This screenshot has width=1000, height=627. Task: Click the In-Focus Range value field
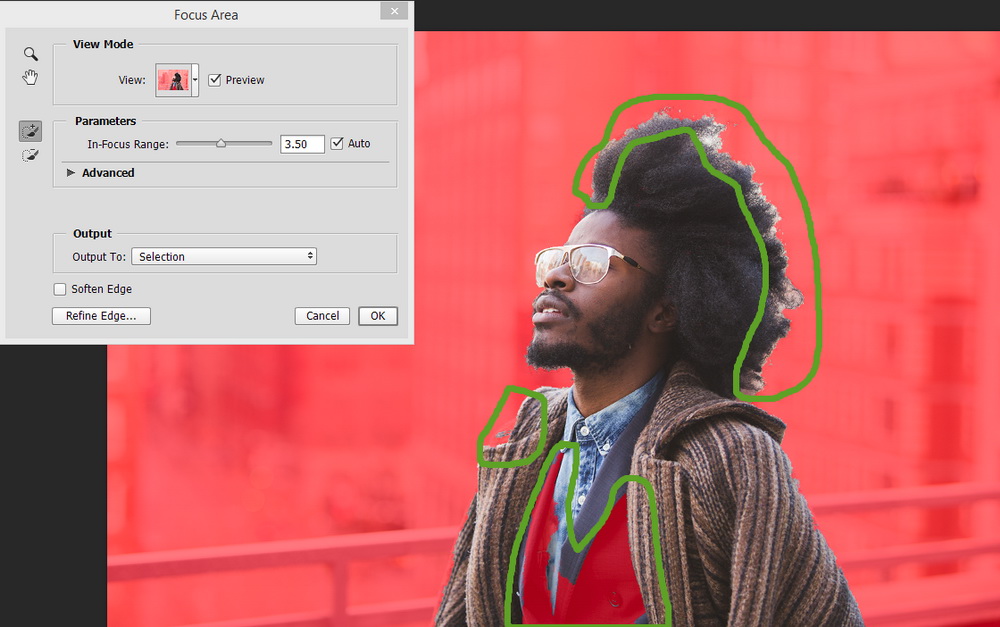(x=302, y=144)
